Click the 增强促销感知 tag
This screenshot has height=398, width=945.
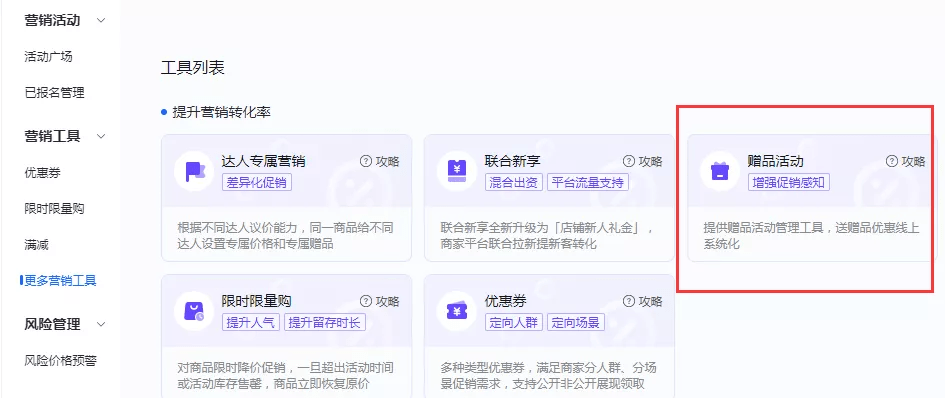point(788,182)
